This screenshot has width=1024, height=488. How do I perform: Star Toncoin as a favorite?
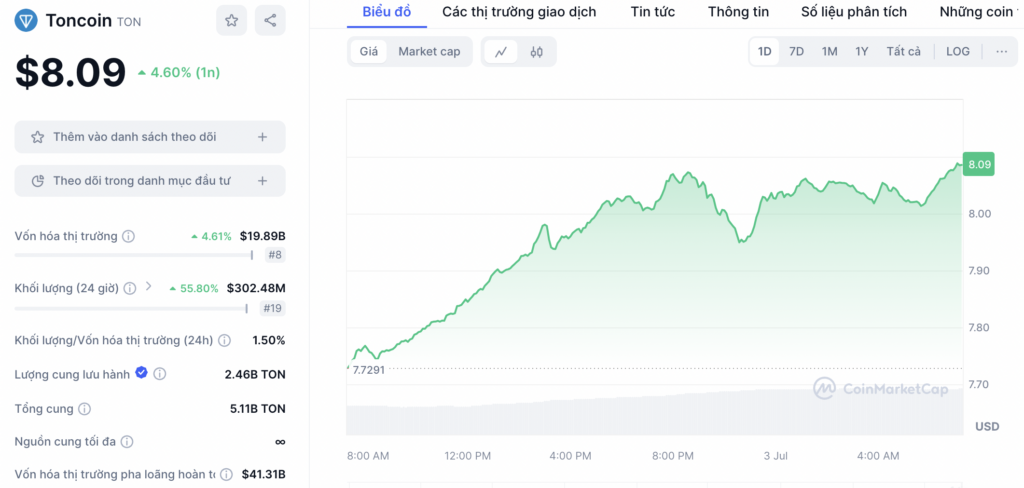click(231, 20)
